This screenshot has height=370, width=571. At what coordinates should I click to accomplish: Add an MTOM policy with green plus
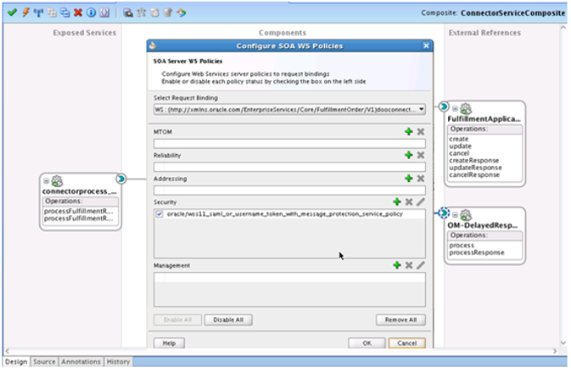(x=409, y=132)
